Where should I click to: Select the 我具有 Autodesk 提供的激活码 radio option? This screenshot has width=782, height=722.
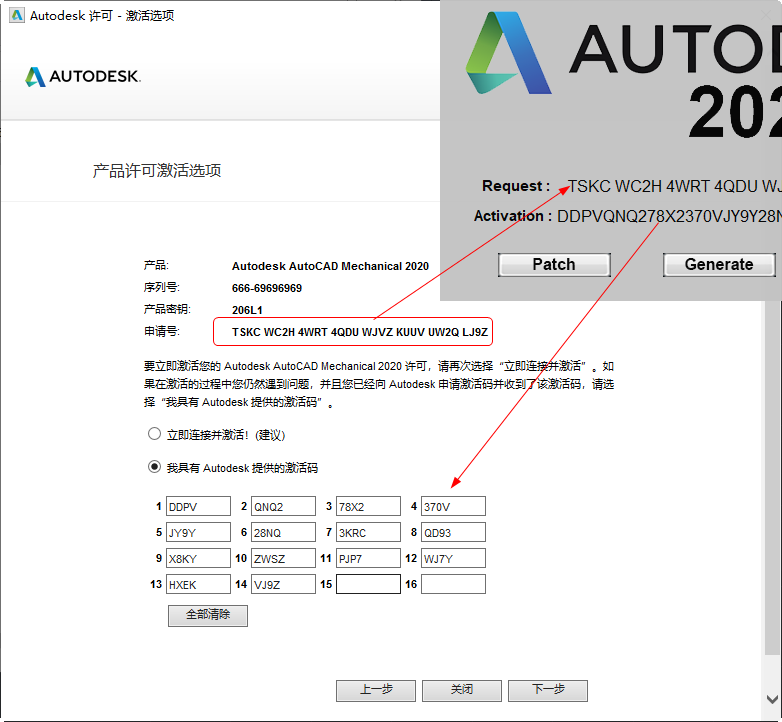(x=154, y=467)
